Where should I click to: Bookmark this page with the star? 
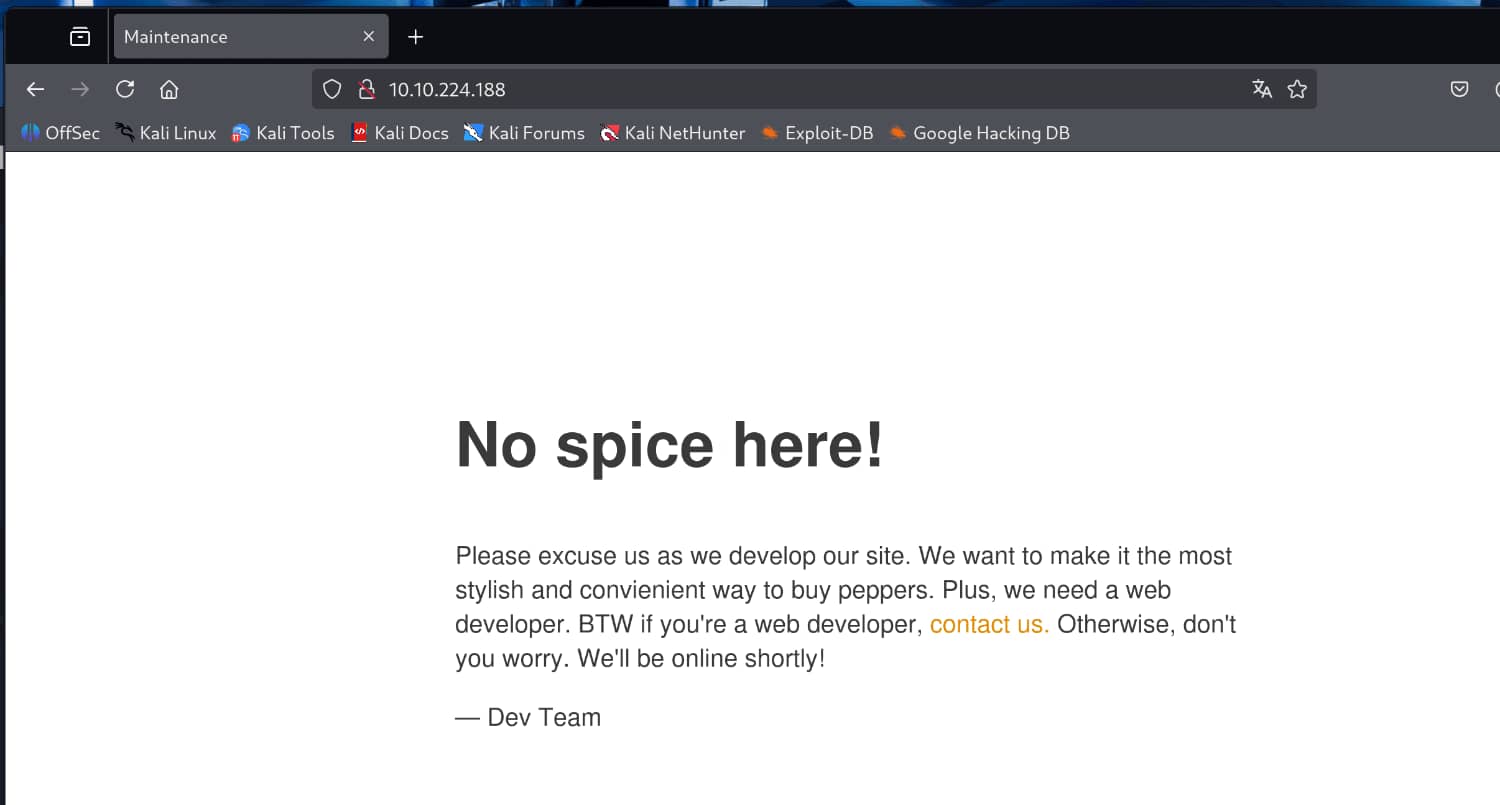[1297, 90]
